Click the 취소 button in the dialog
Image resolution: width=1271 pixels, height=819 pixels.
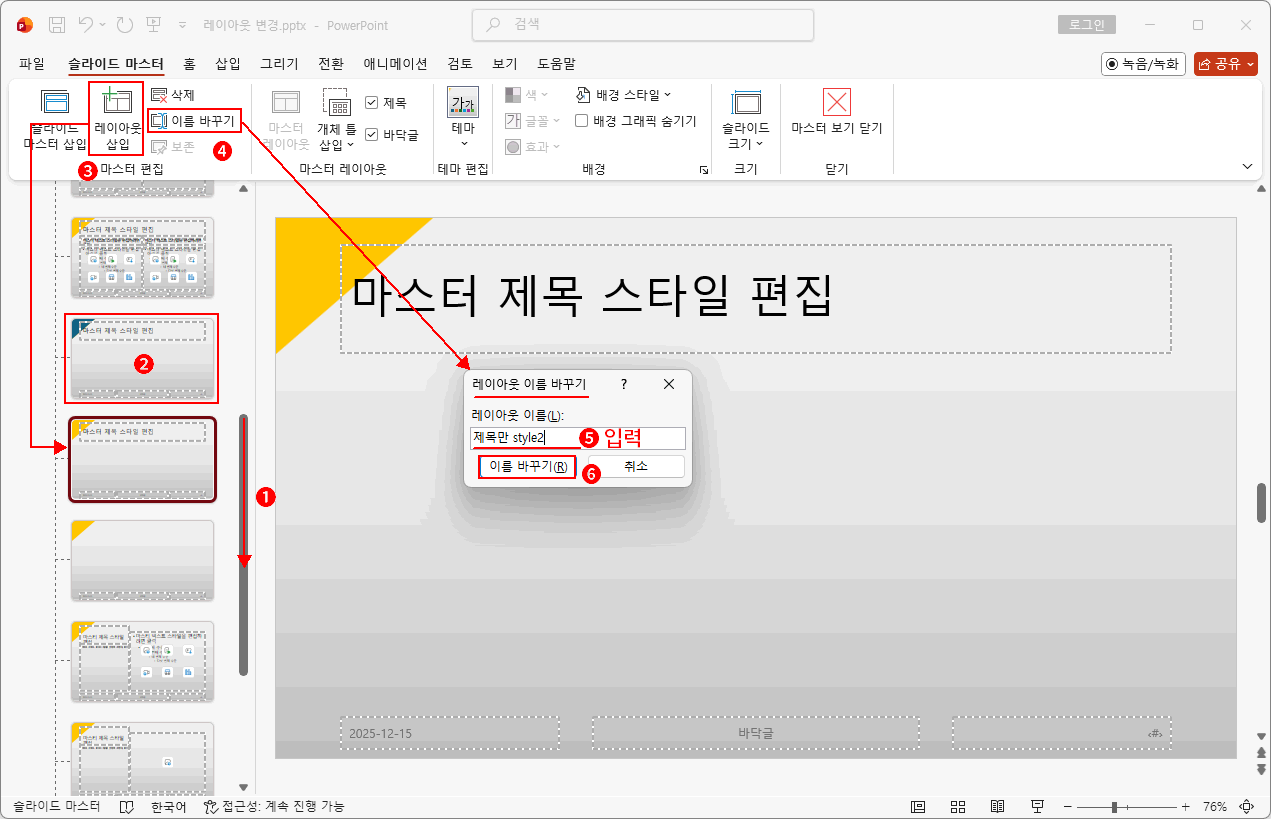[635, 466]
